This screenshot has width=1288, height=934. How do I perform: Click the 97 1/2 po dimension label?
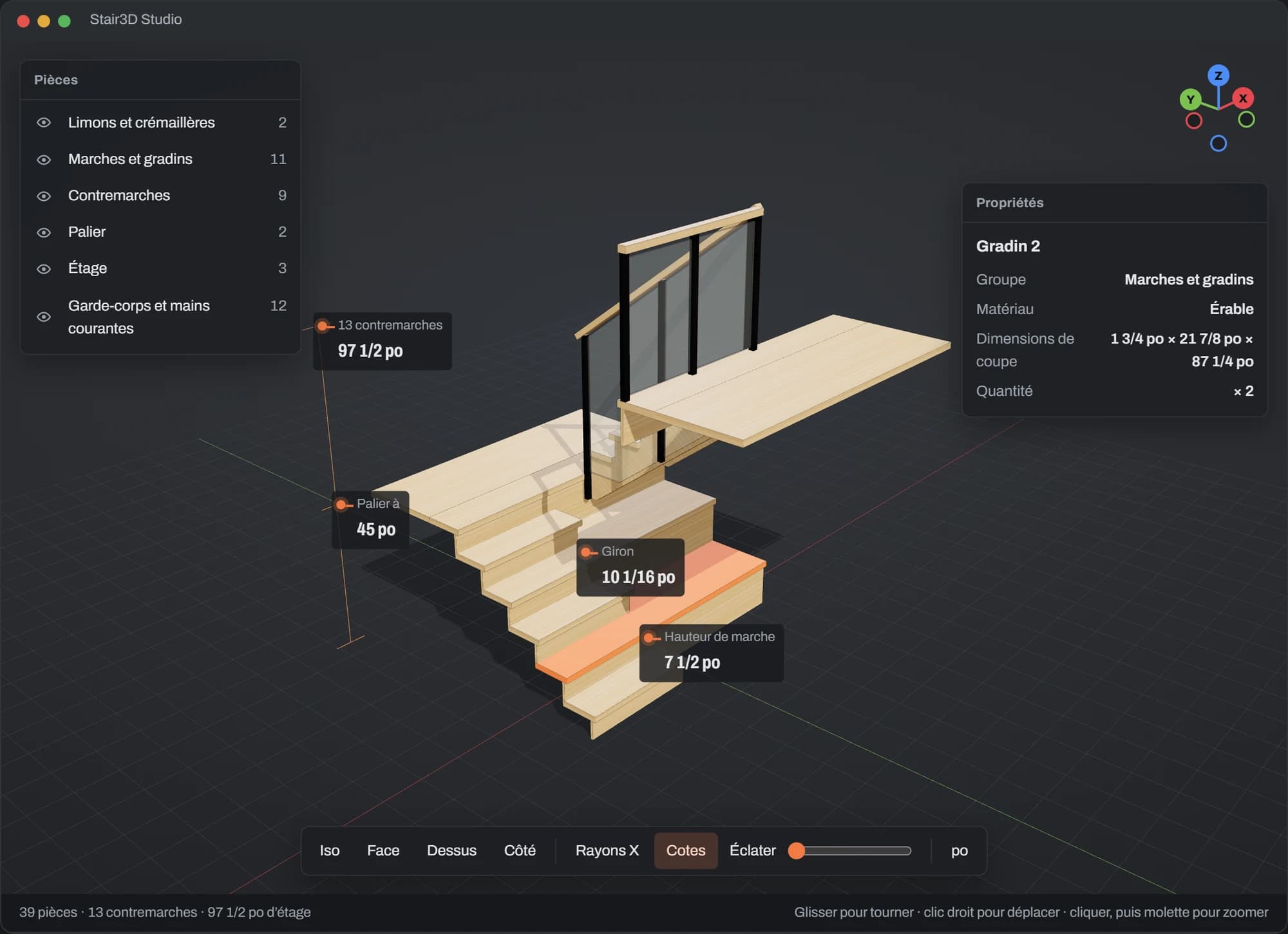[x=370, y=351]
